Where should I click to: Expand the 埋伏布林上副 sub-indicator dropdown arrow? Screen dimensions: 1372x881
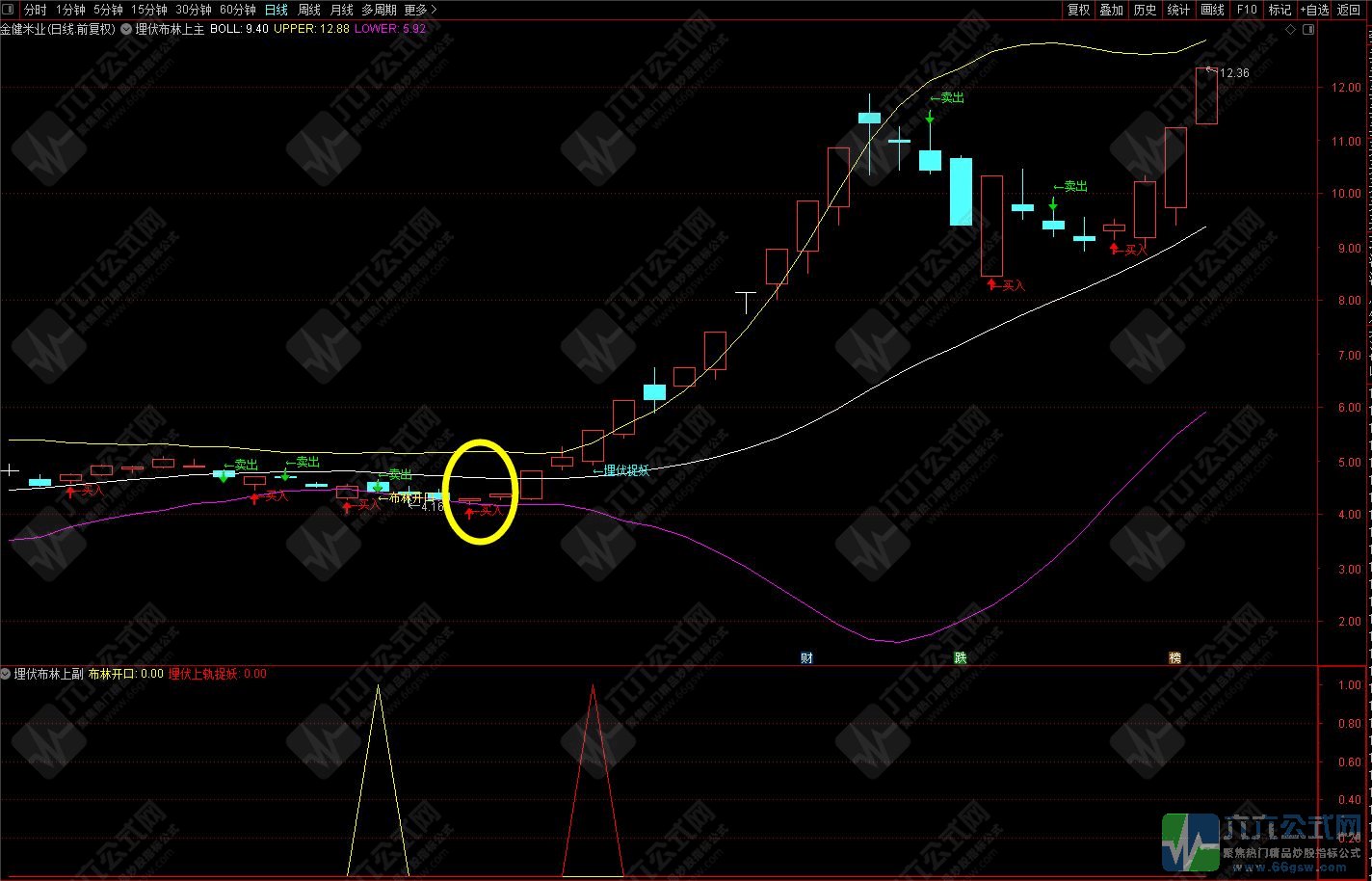point(6,674)
